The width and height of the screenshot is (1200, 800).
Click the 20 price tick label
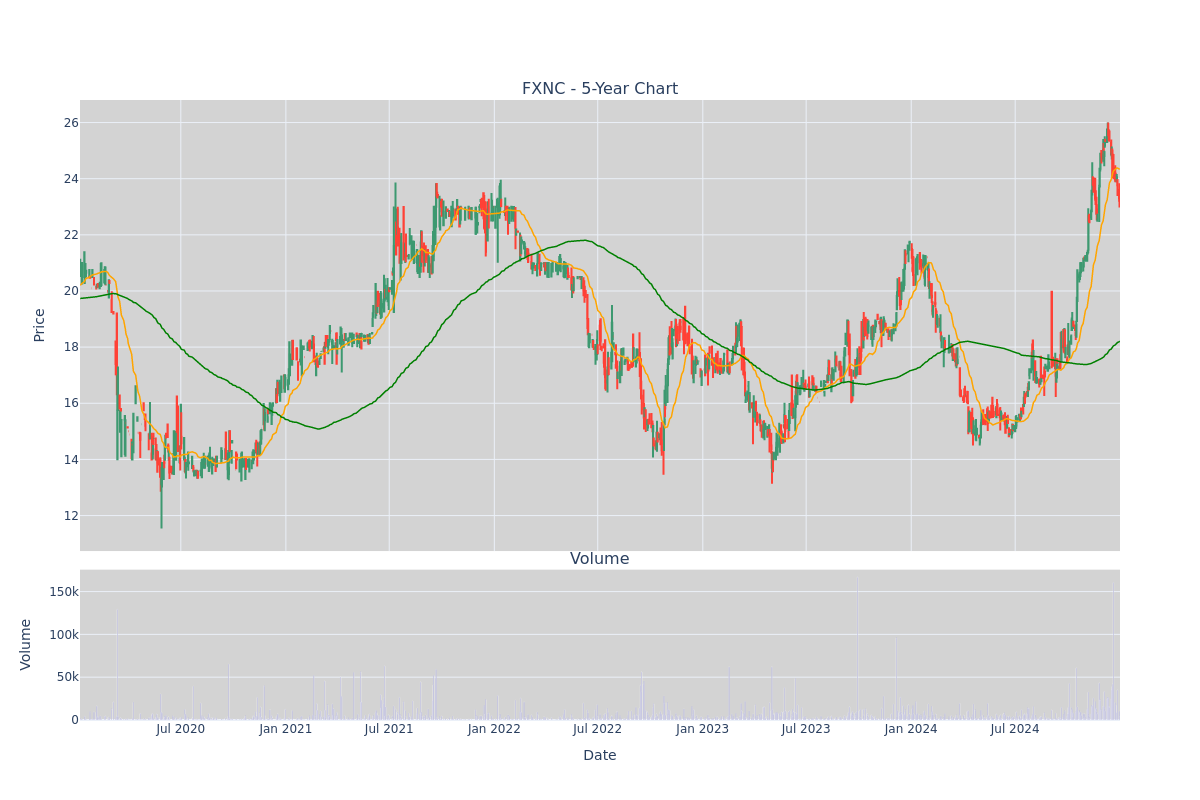click(71, 291)
